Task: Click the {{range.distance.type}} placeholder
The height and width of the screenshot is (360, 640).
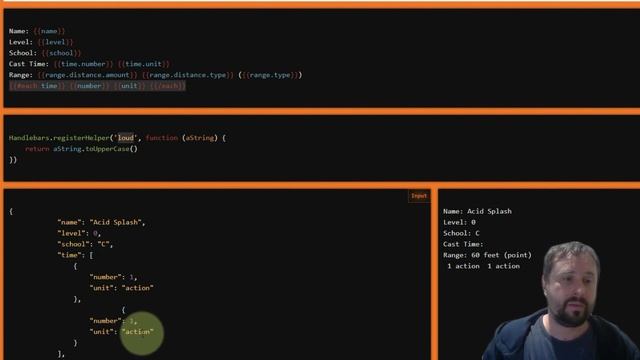Action: pos(188,75)
